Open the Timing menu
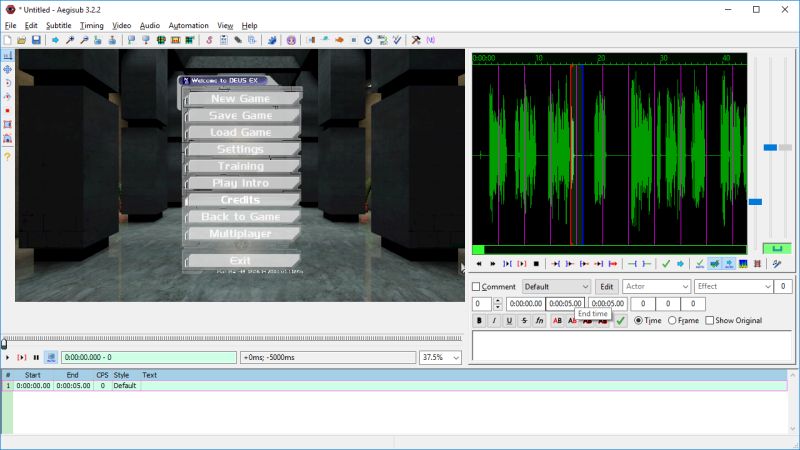800x450 pixels. [x=91, y=26]
